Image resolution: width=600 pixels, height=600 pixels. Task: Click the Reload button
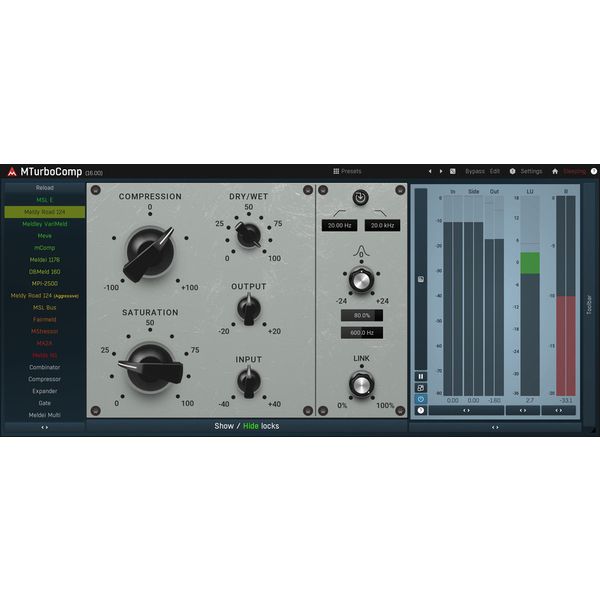coord(44,188)
